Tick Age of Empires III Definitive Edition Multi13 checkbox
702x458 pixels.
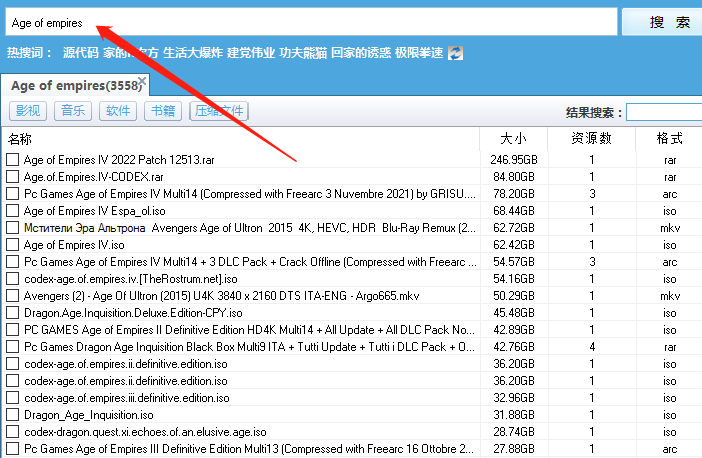point(13,449)
